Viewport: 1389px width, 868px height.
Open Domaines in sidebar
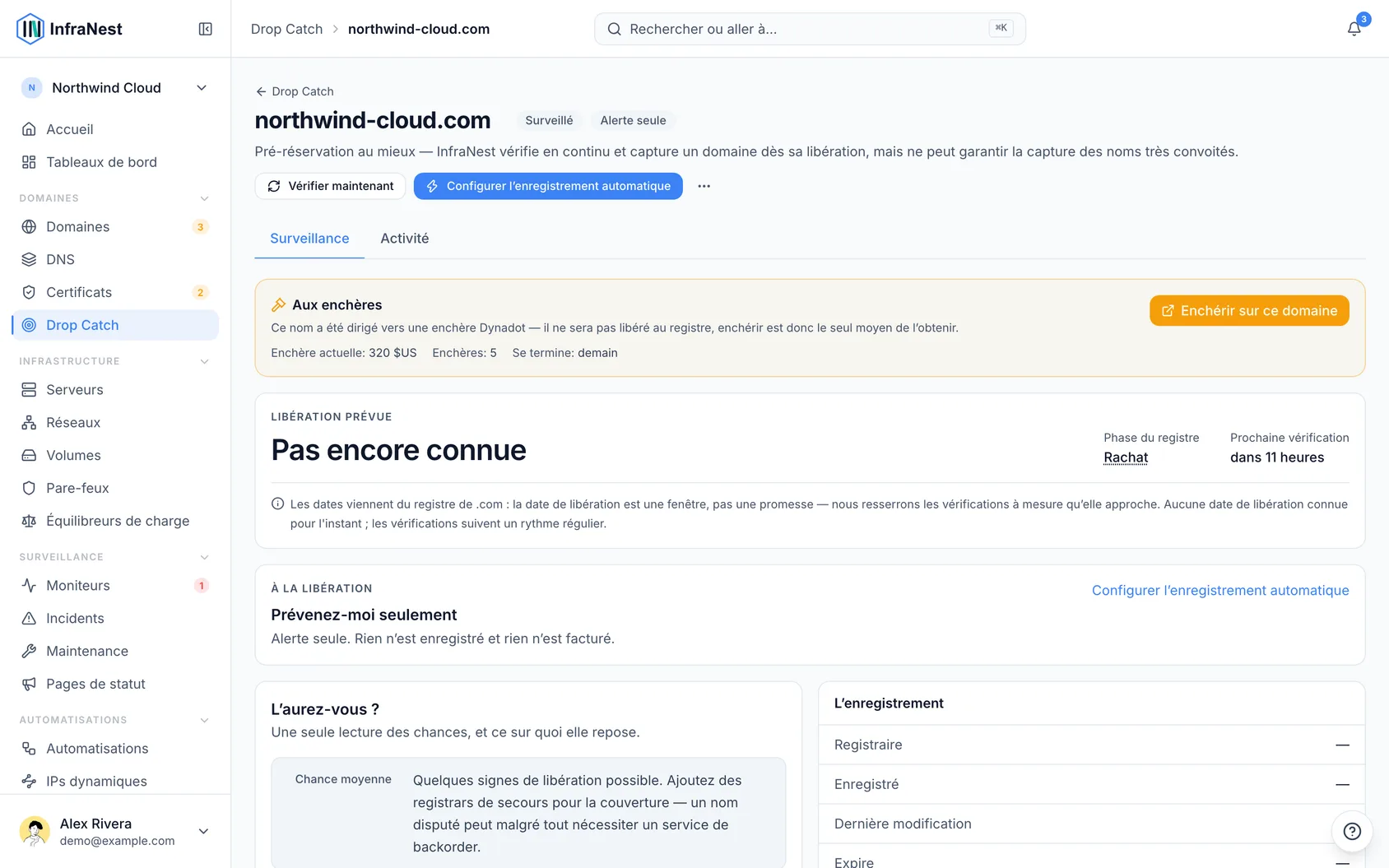point(115,226)
